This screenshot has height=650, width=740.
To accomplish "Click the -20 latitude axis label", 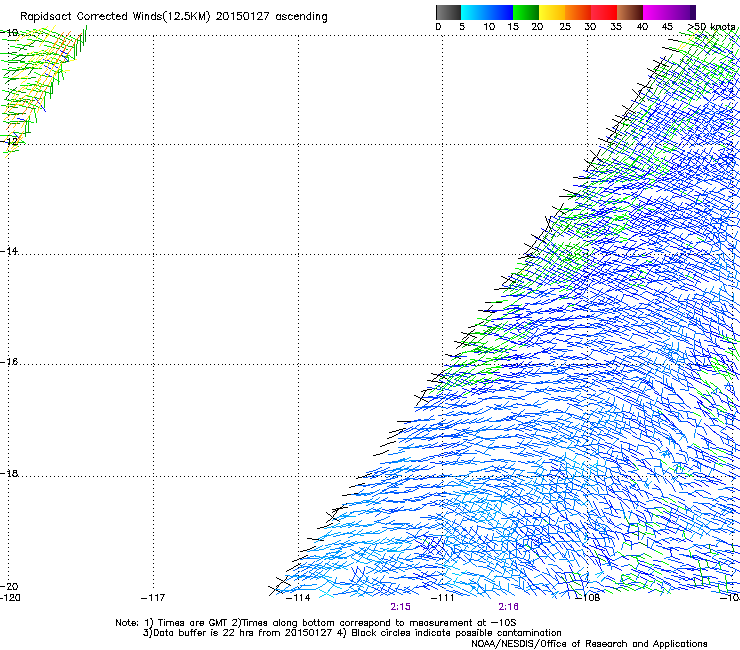I will pyautogui.click(x=9, y=586).
